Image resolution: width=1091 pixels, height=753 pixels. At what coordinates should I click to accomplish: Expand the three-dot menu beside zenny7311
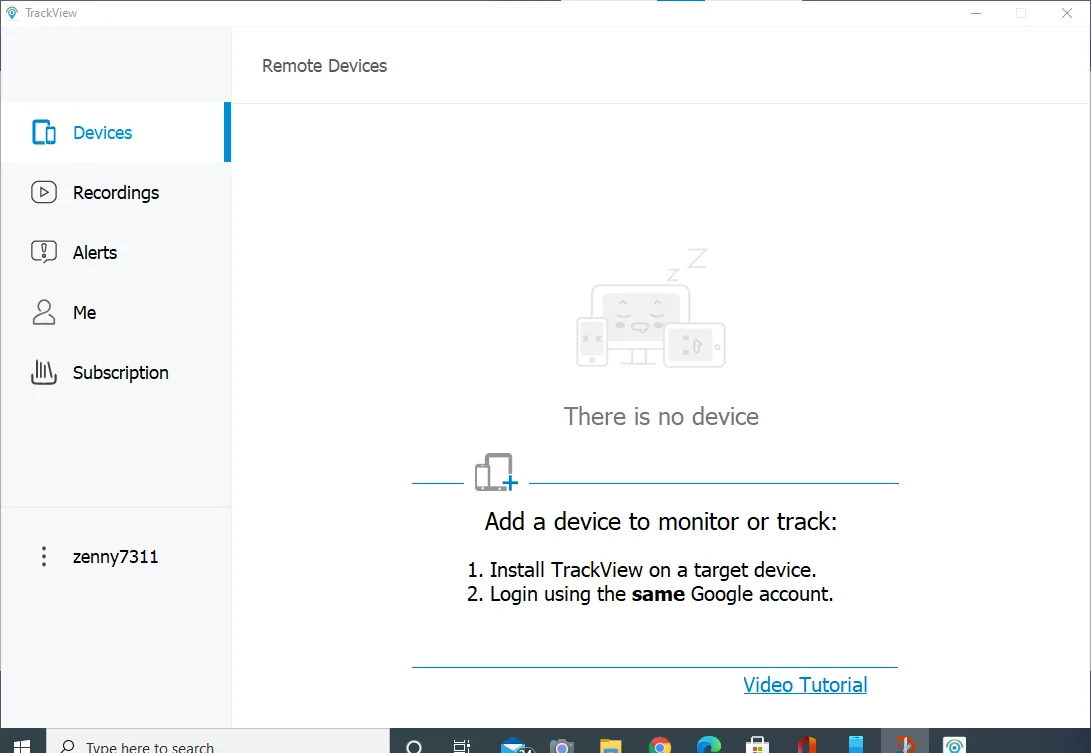pyautogui.click(x=44, y=556)
